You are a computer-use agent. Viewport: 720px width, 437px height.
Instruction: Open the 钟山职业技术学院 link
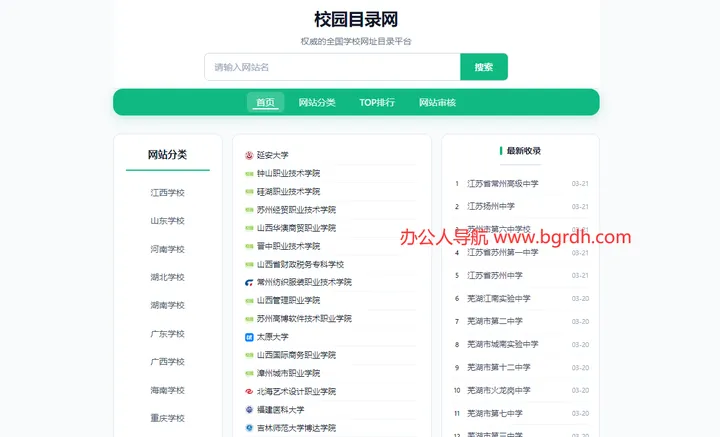(x=288, y=174)
